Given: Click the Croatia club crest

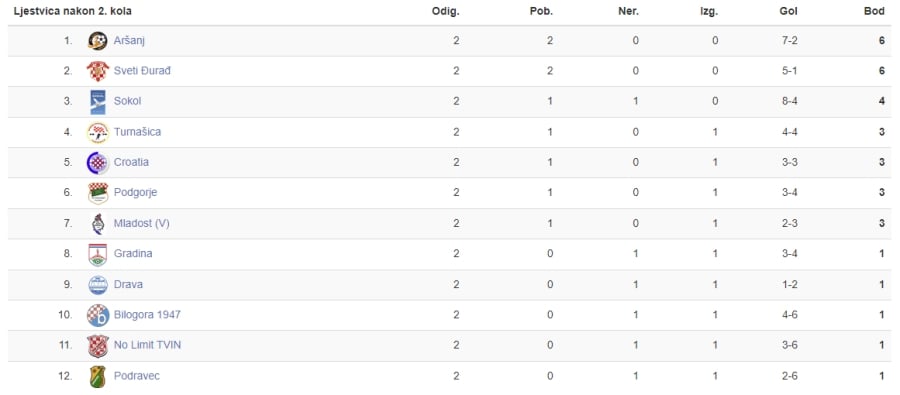Looking at the screenshot, I should click(98, 162).
